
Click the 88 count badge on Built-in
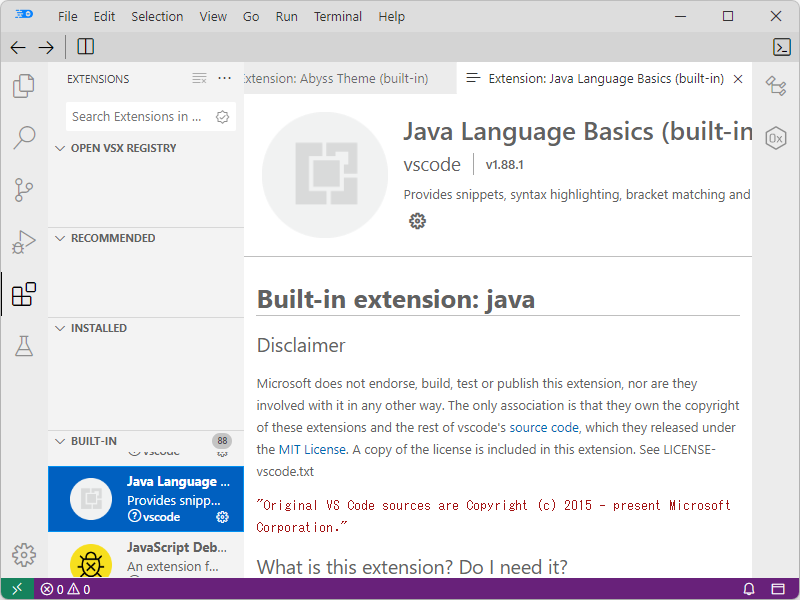(222, 441)
